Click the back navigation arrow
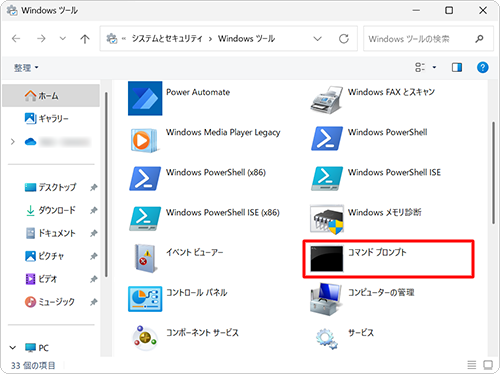This screenshot has width=500, height=374. coord(16,39)
